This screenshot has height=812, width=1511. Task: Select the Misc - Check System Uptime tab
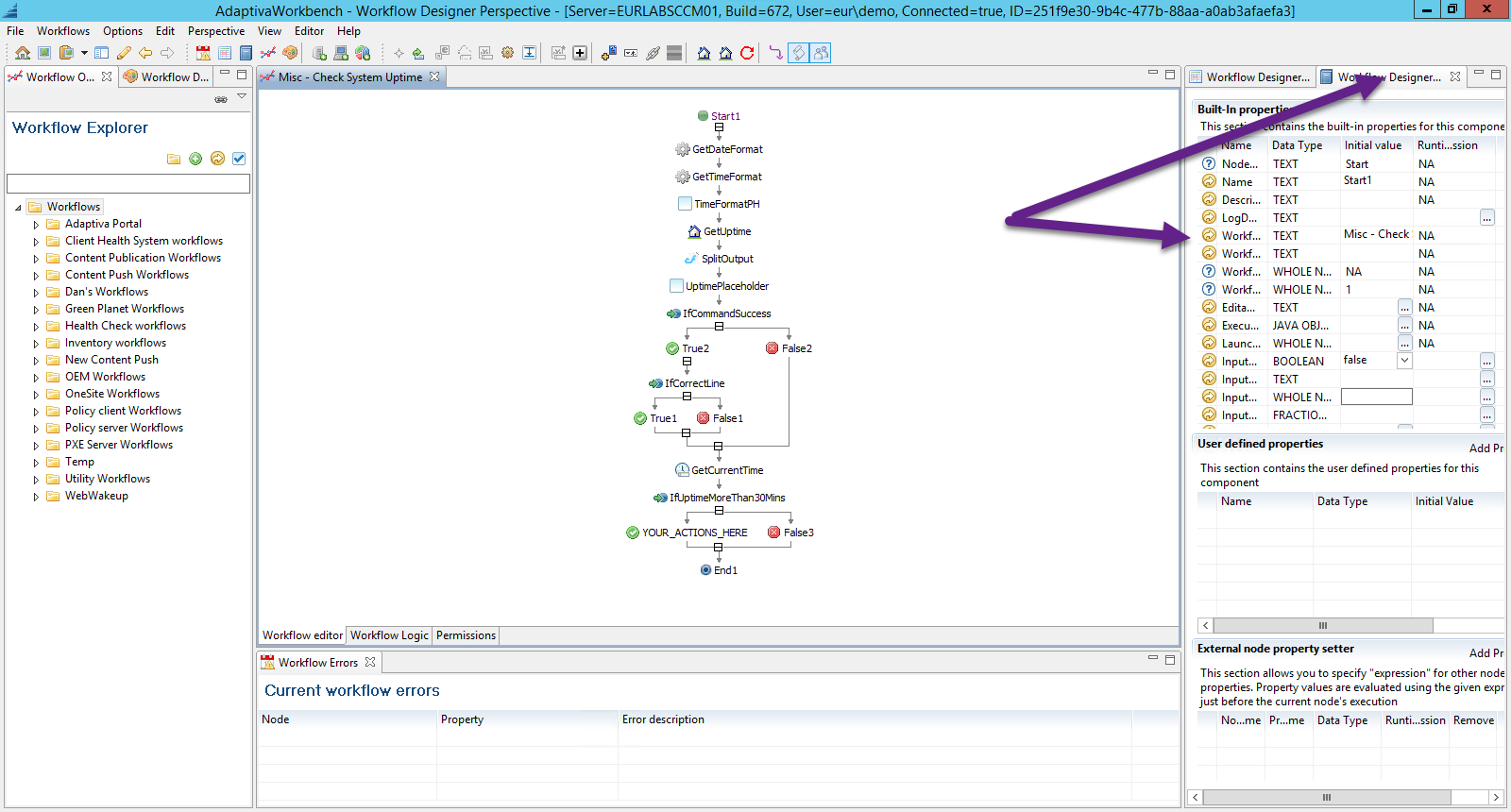[350, 77]
